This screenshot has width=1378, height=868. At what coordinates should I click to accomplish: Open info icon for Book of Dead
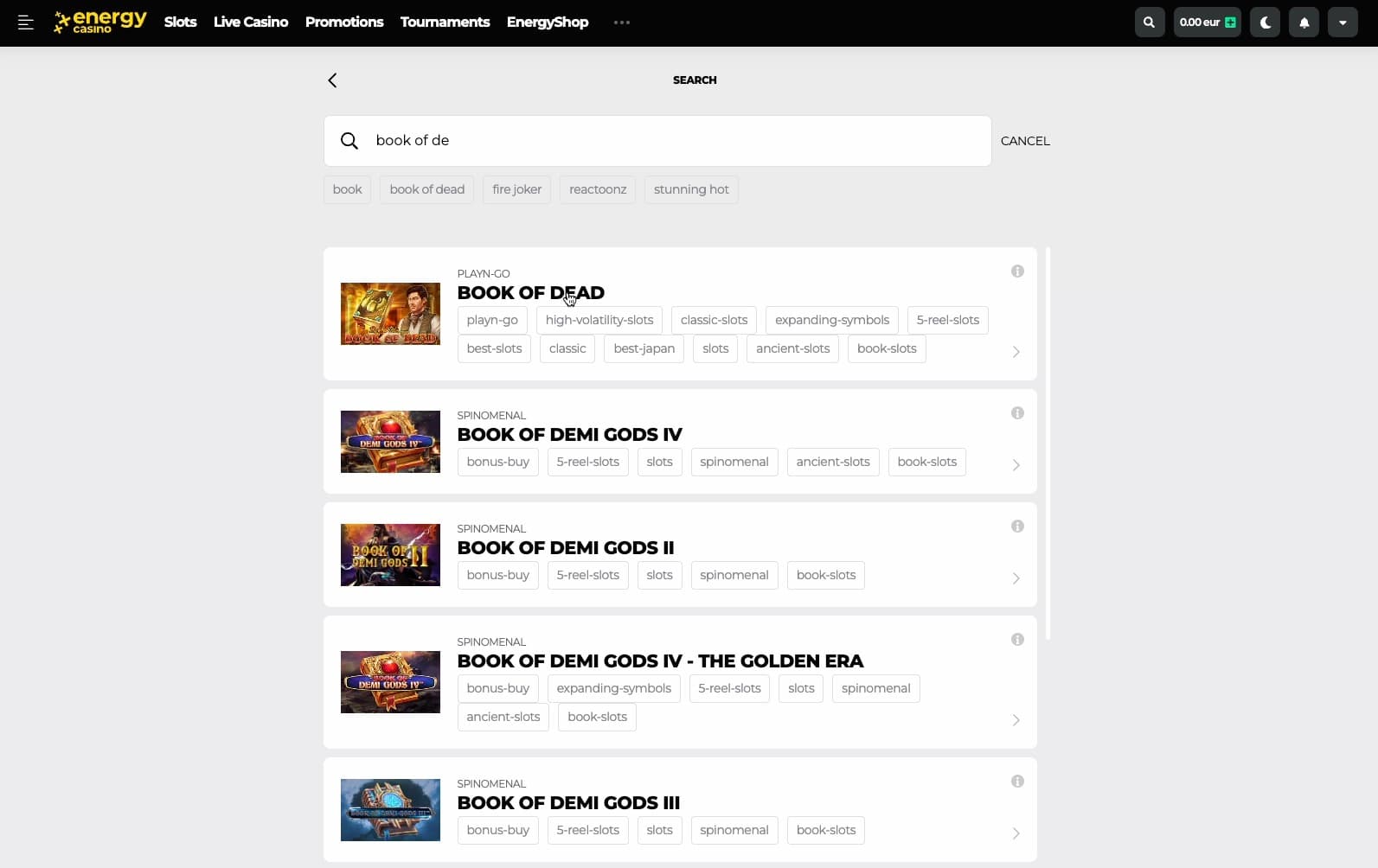click(x=1017, y=271)
